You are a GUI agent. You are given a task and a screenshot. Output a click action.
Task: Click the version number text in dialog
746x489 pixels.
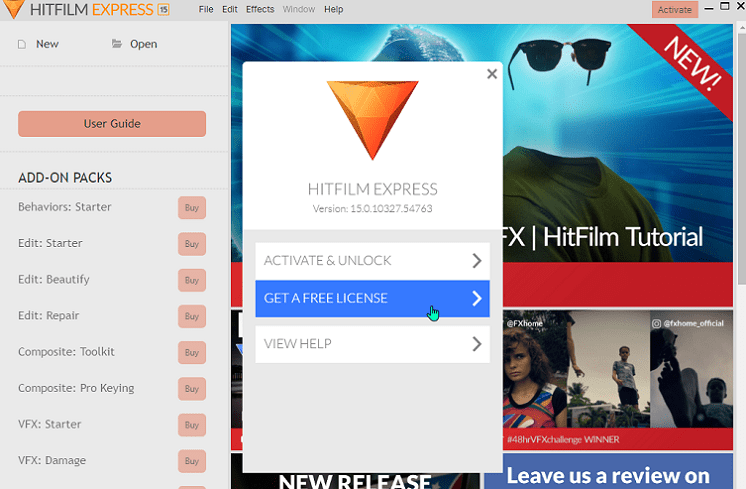click(x=373, y=208)
